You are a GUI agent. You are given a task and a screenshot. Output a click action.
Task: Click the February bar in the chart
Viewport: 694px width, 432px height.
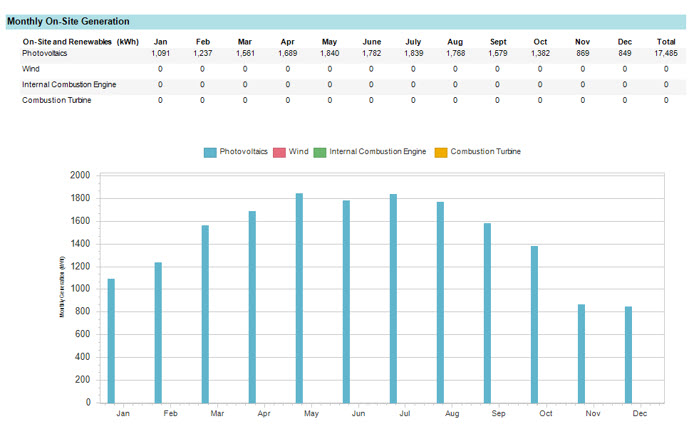[x=158, y=332]
